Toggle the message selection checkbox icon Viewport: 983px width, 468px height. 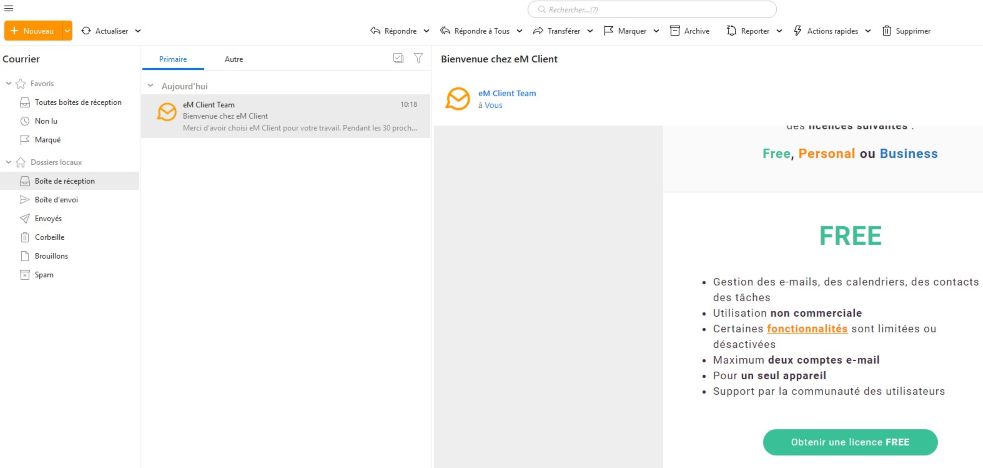398,59
